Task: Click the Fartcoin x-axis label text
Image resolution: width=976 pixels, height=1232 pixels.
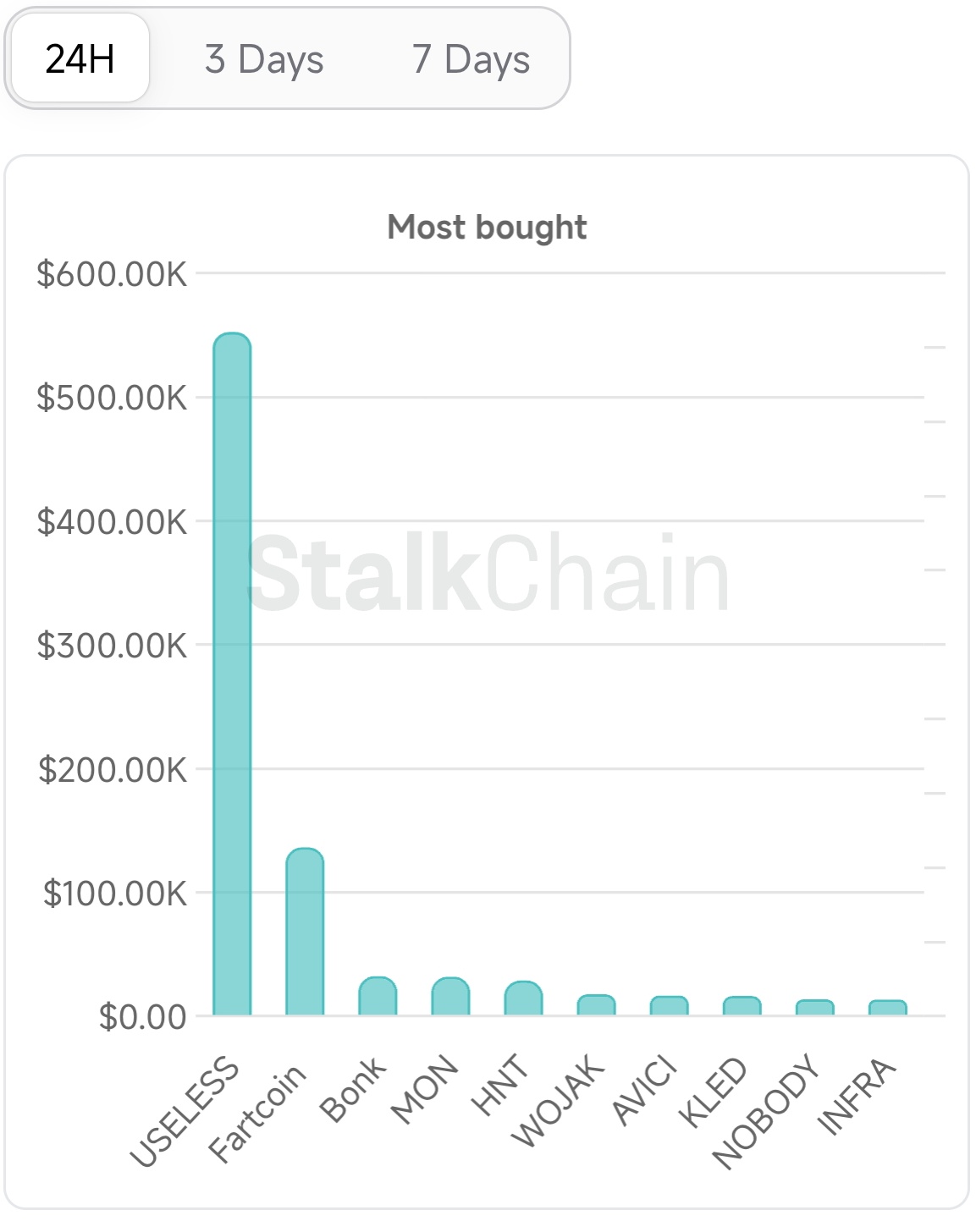Action: [256, 1112]
